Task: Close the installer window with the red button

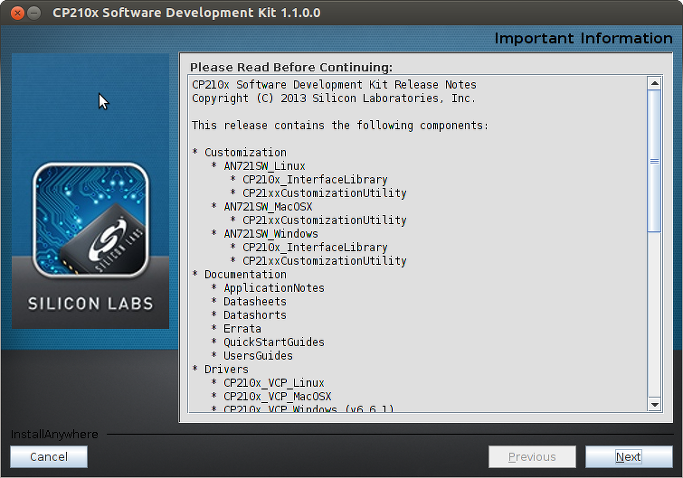Action: pyautogui.click(x=17, y=13)
